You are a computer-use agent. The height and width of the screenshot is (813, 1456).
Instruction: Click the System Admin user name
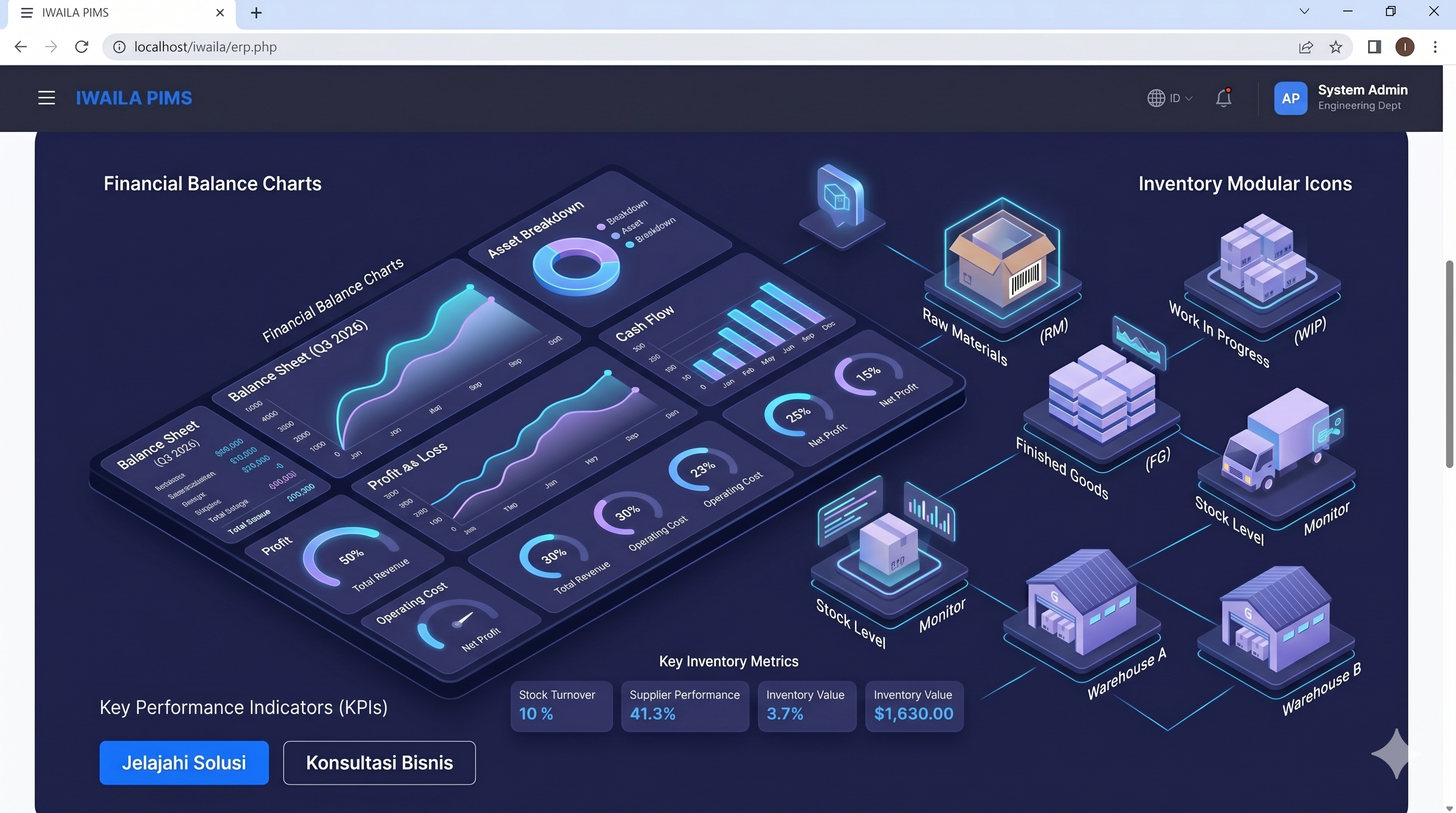1363,90
